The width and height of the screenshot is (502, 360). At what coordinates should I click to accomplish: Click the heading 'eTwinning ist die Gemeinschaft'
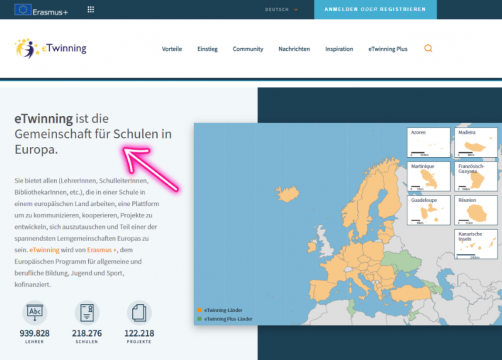click(x=93, y=134)
